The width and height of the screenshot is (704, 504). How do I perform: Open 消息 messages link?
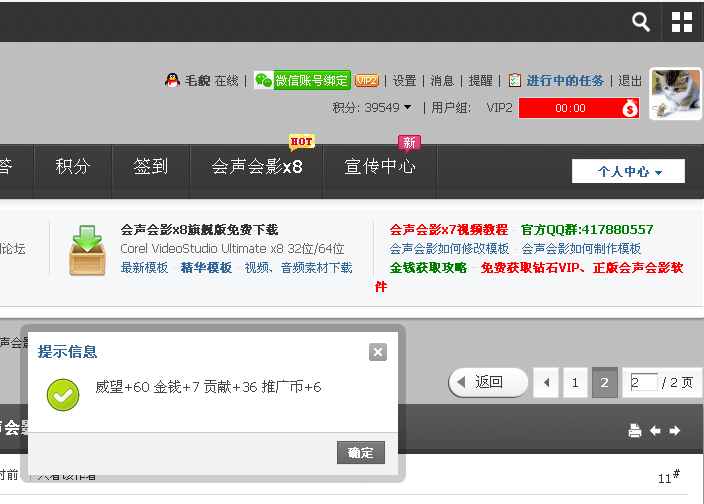(x=442, y=81)
